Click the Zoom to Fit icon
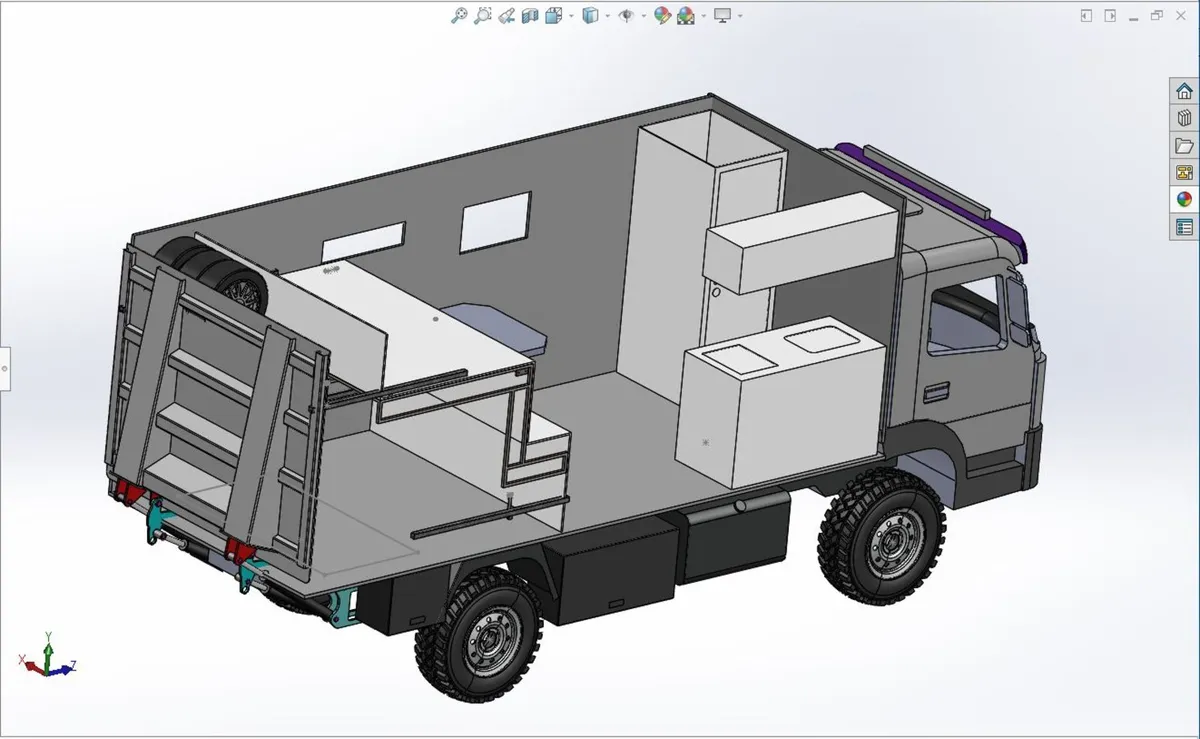Image resolution: width=1200 pixels, height=739 pixels. 459,15
